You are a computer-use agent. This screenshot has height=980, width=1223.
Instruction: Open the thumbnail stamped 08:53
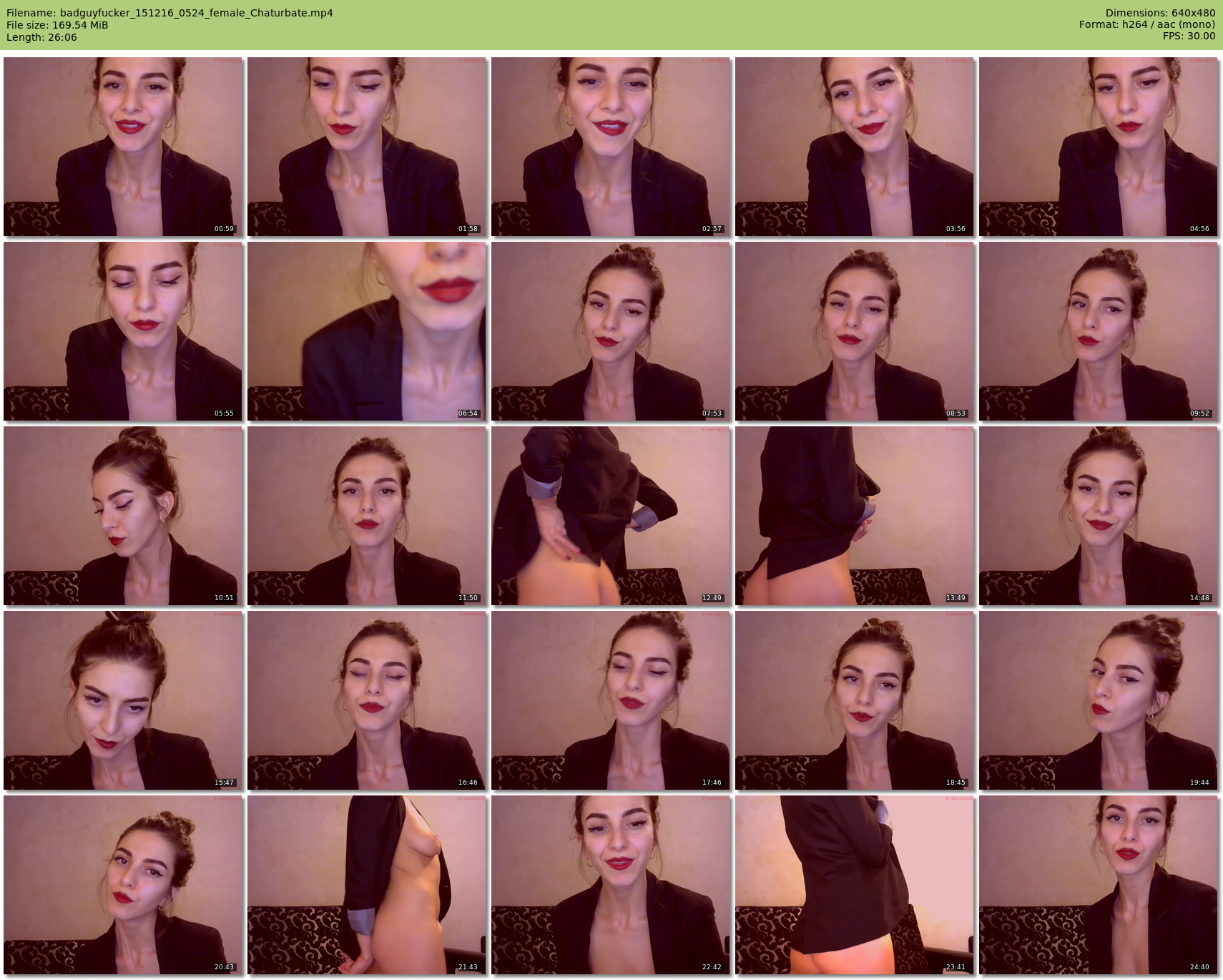[855, 331]
